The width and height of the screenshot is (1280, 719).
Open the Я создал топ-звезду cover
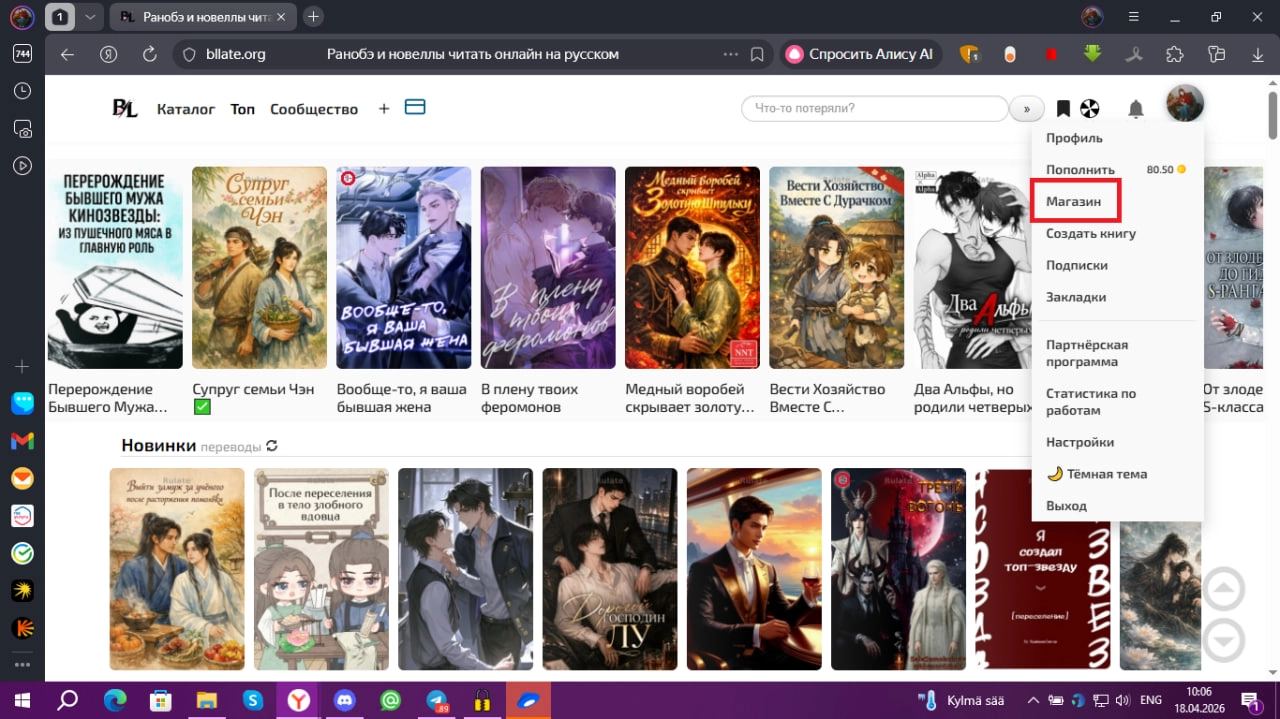pos(1043,569)
